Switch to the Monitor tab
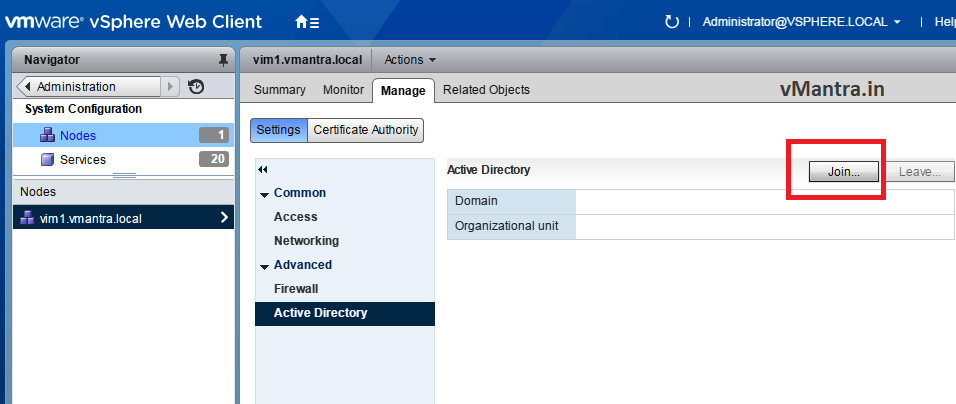This screenshot has height=404, width=956. [343, 90]
